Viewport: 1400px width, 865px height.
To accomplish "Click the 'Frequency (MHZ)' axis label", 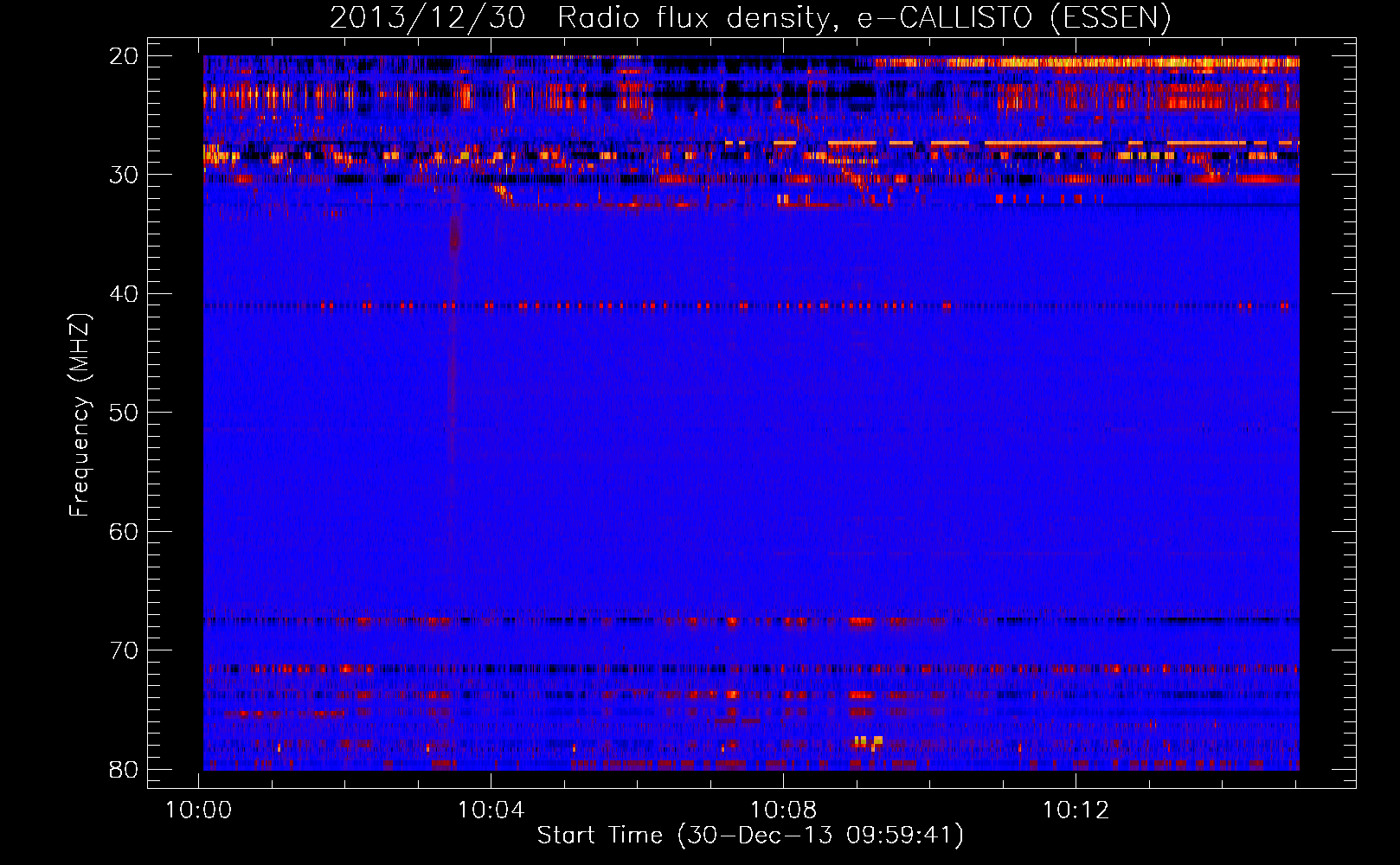I will coord(79,415).
